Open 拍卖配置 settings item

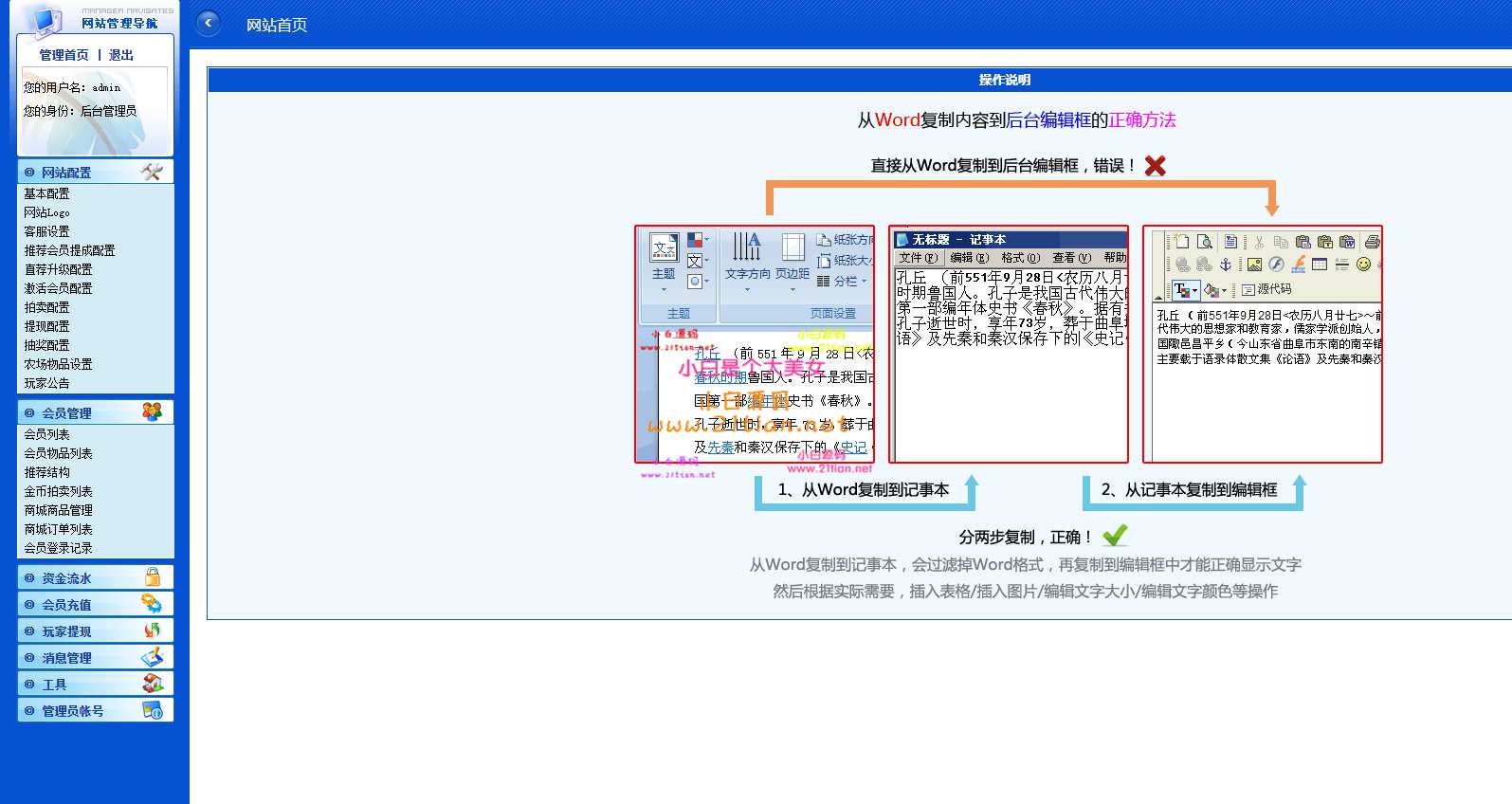click(46, 307)
